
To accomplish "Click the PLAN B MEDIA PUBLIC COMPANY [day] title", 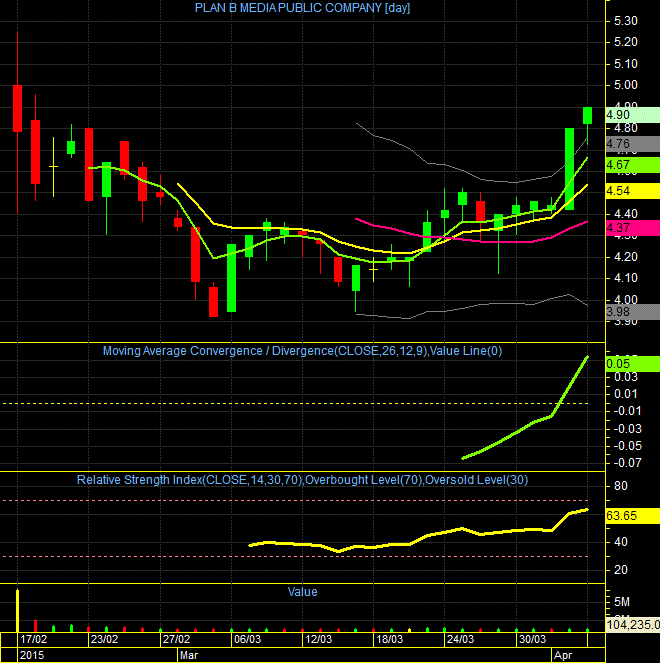I will coord(302,8).
